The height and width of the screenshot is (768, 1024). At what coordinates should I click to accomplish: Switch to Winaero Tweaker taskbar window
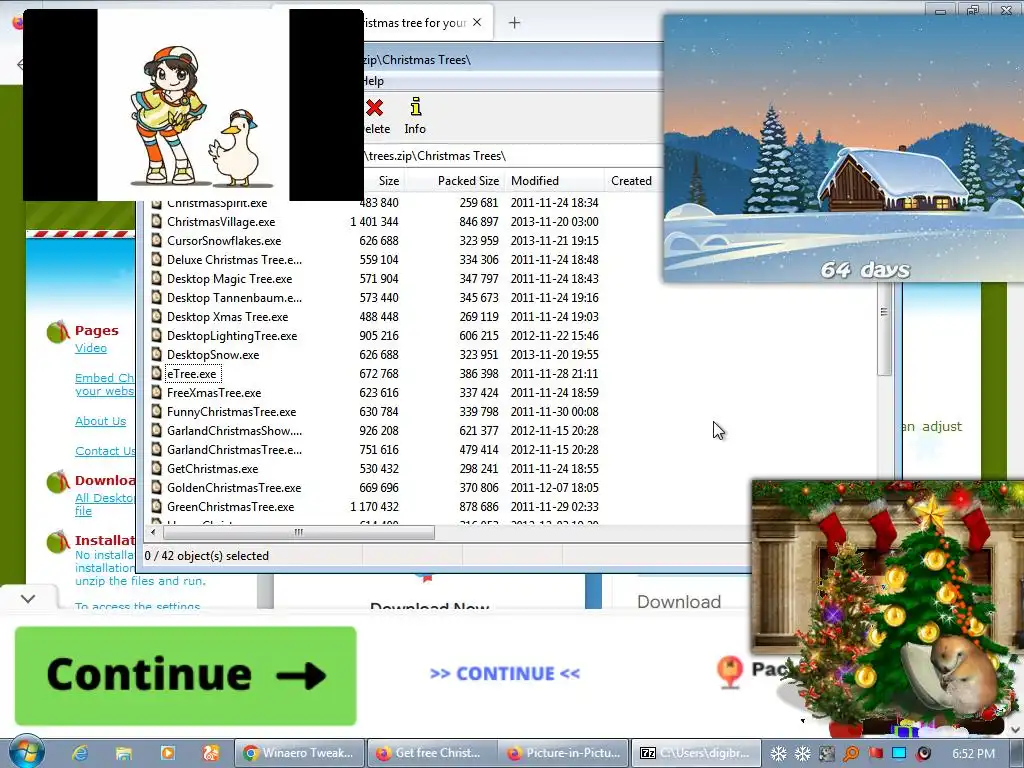(x=299, y=753)
